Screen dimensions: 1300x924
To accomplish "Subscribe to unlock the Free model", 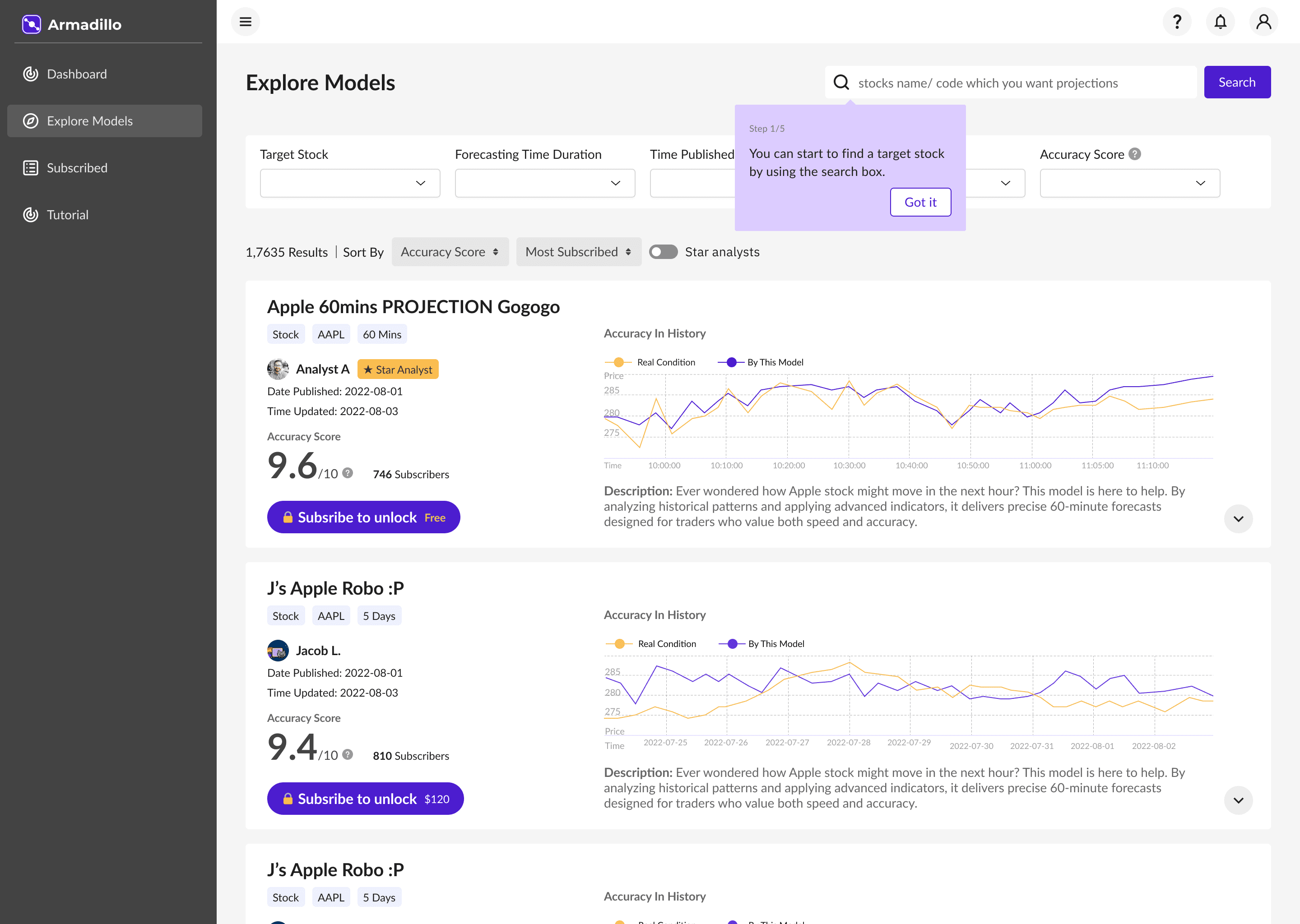I will click(x=364, y=517).
